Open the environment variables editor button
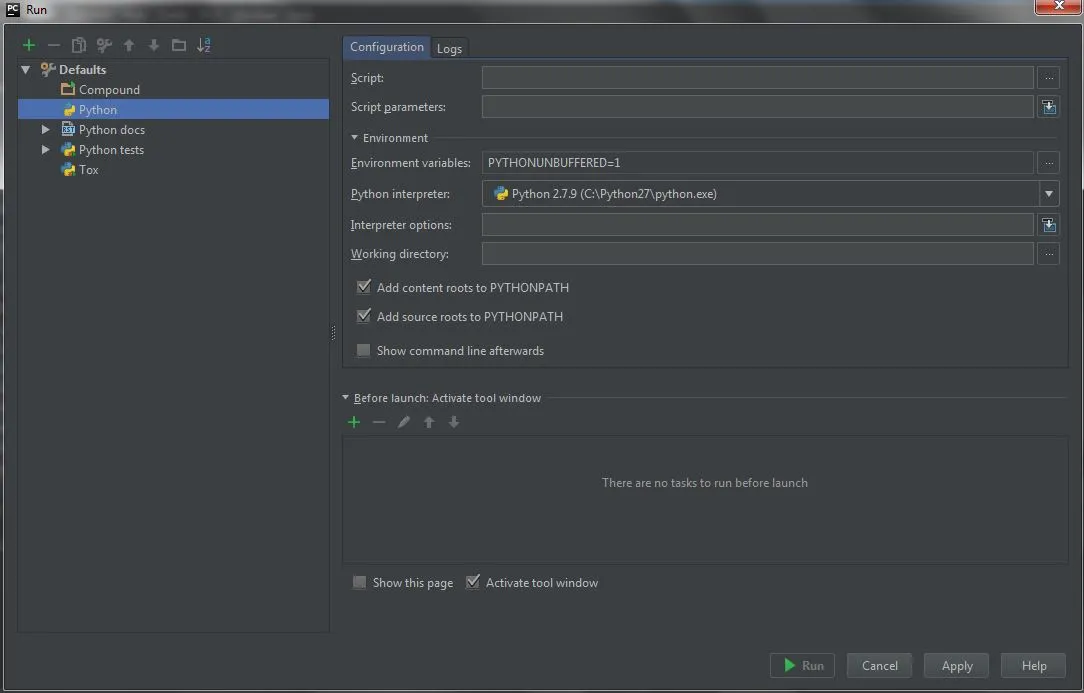 pos(1049,163)
